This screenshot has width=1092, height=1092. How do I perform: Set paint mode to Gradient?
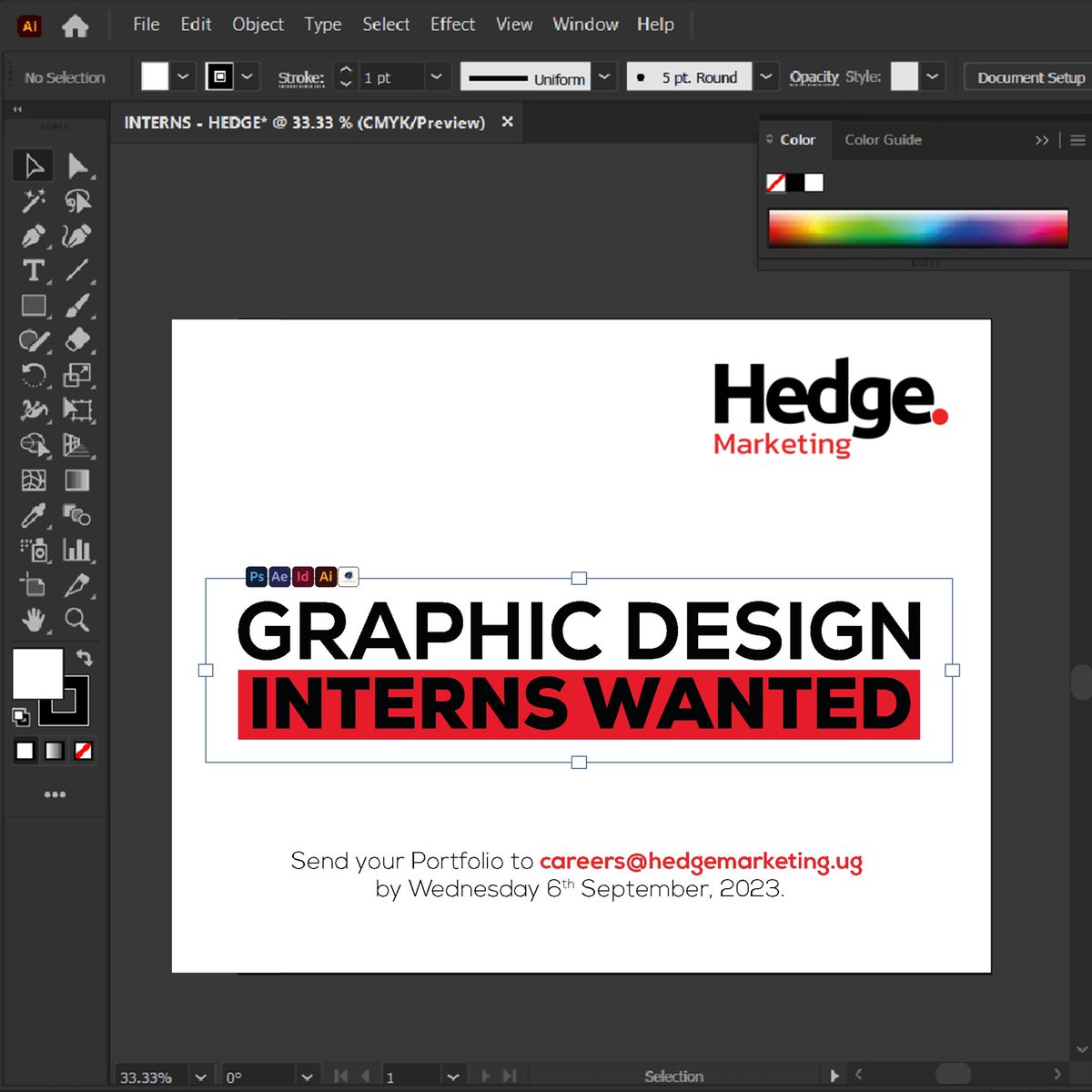click(55, 751)
